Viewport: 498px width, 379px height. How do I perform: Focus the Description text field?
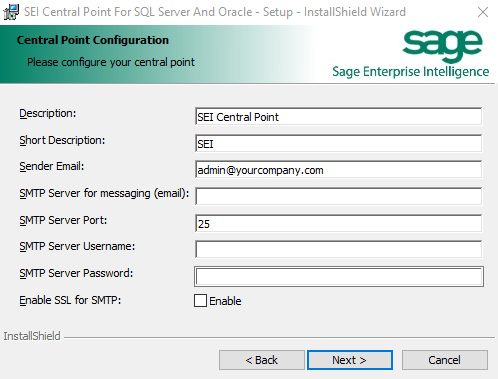point(338,117)
